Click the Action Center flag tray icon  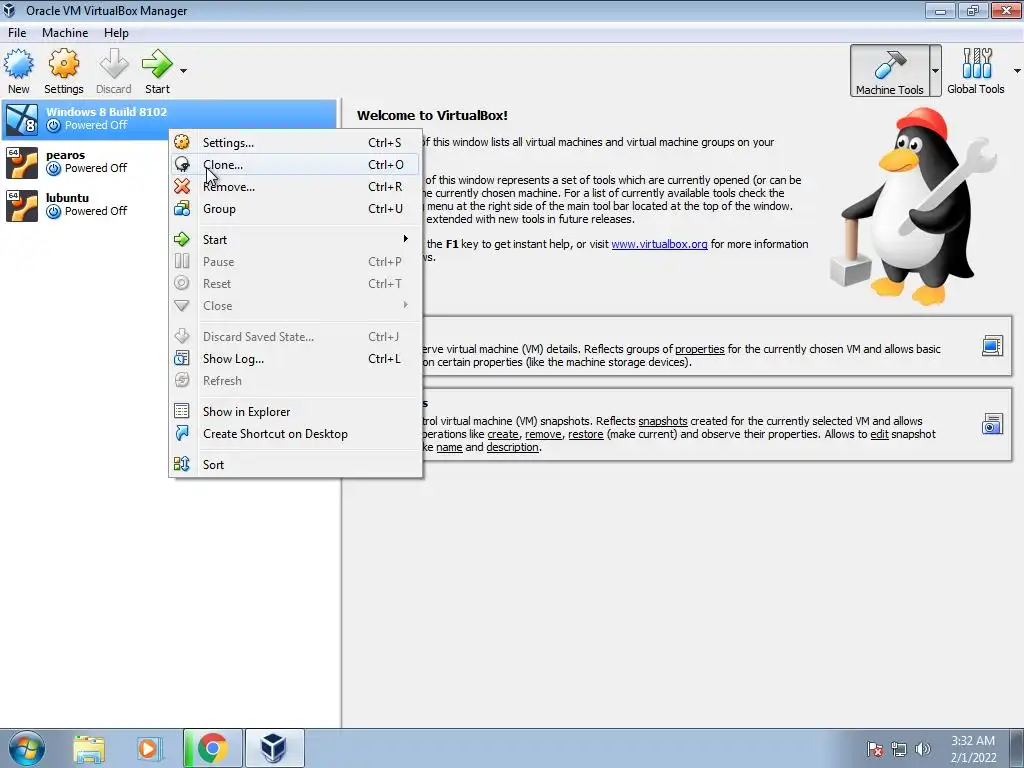[875, 749]
